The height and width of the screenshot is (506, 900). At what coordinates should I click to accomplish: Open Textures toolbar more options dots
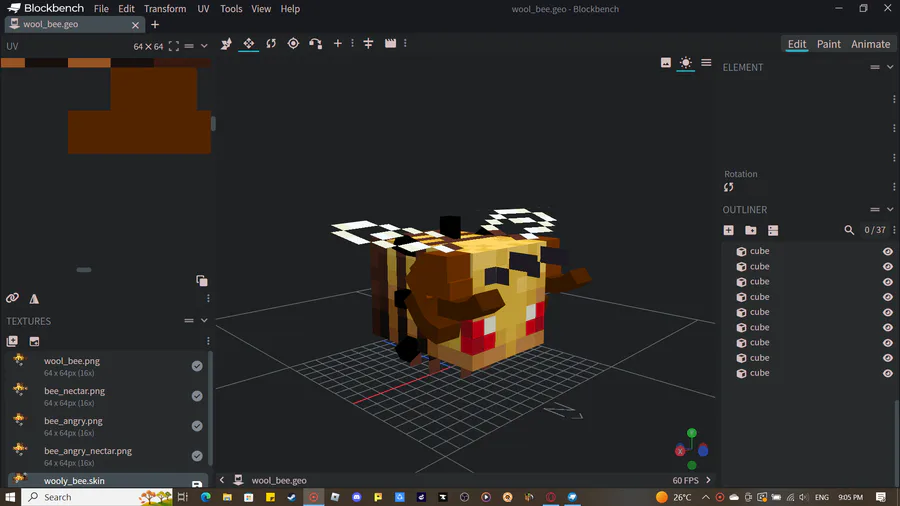click(x=208, y=341)
